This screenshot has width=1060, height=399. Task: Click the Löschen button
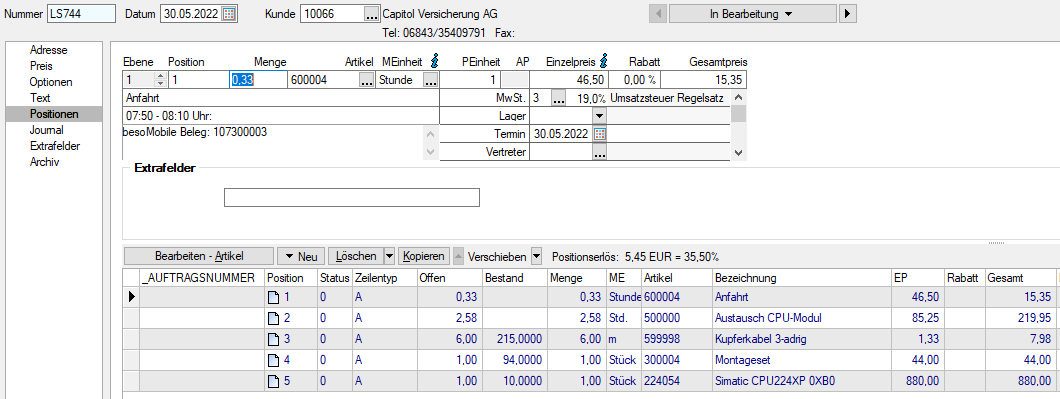click(x=356, y=256)
